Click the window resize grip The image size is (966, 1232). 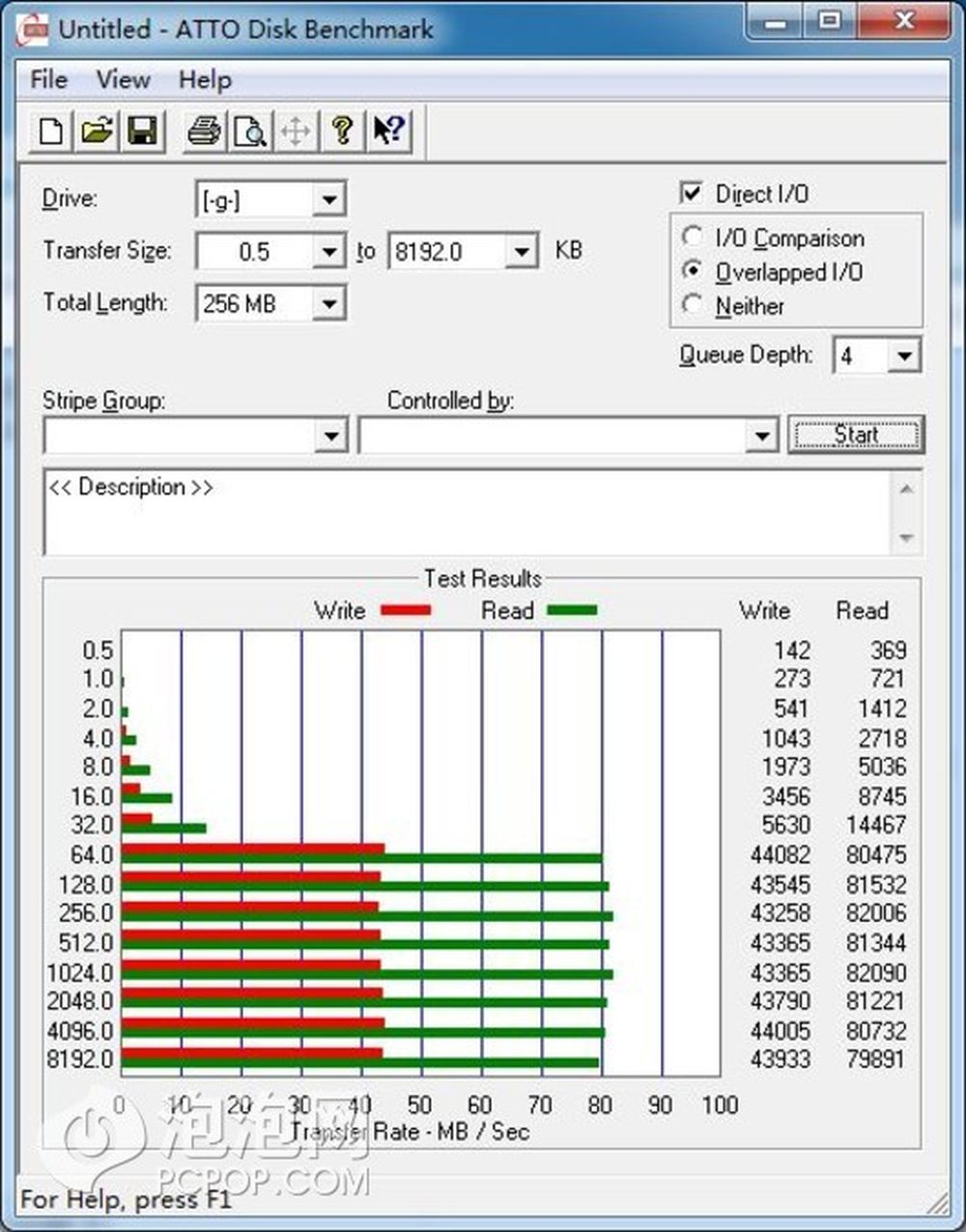click(x=937, y=1202)
